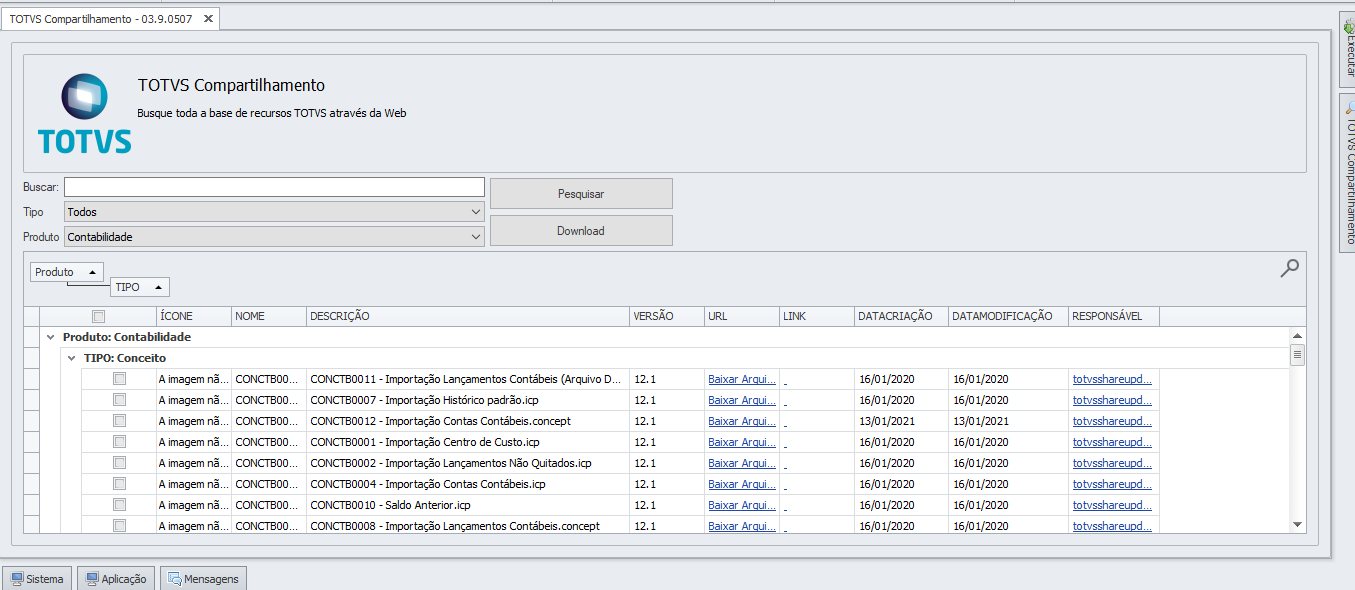The height and width of the screenshot is (590, 1355).
Task: Check the CONCTB0004 Importação Contas Contábeis.icp row
Action: 119,484
